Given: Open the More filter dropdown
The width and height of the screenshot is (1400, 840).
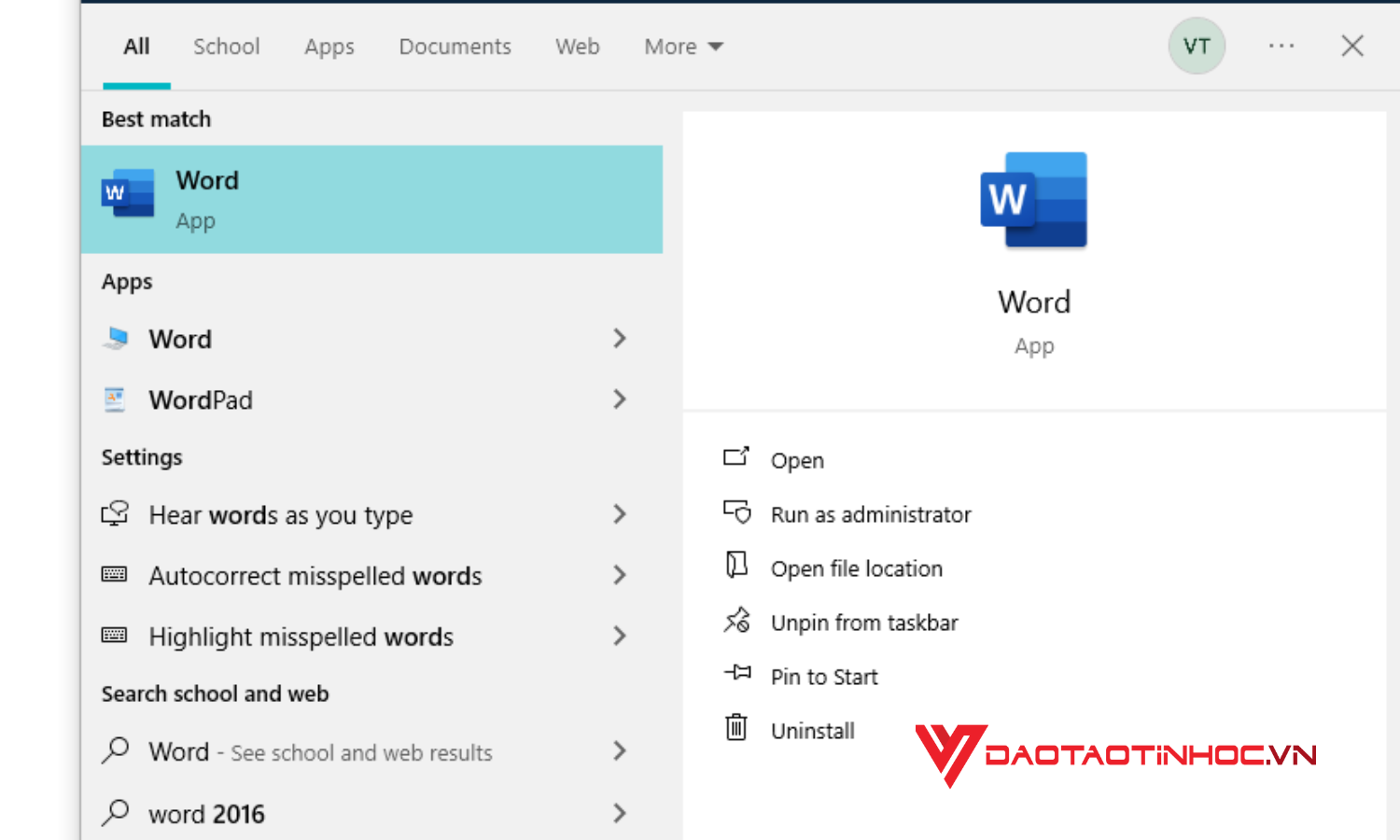Looking at the screenshot, I should [x=683, y=47].
